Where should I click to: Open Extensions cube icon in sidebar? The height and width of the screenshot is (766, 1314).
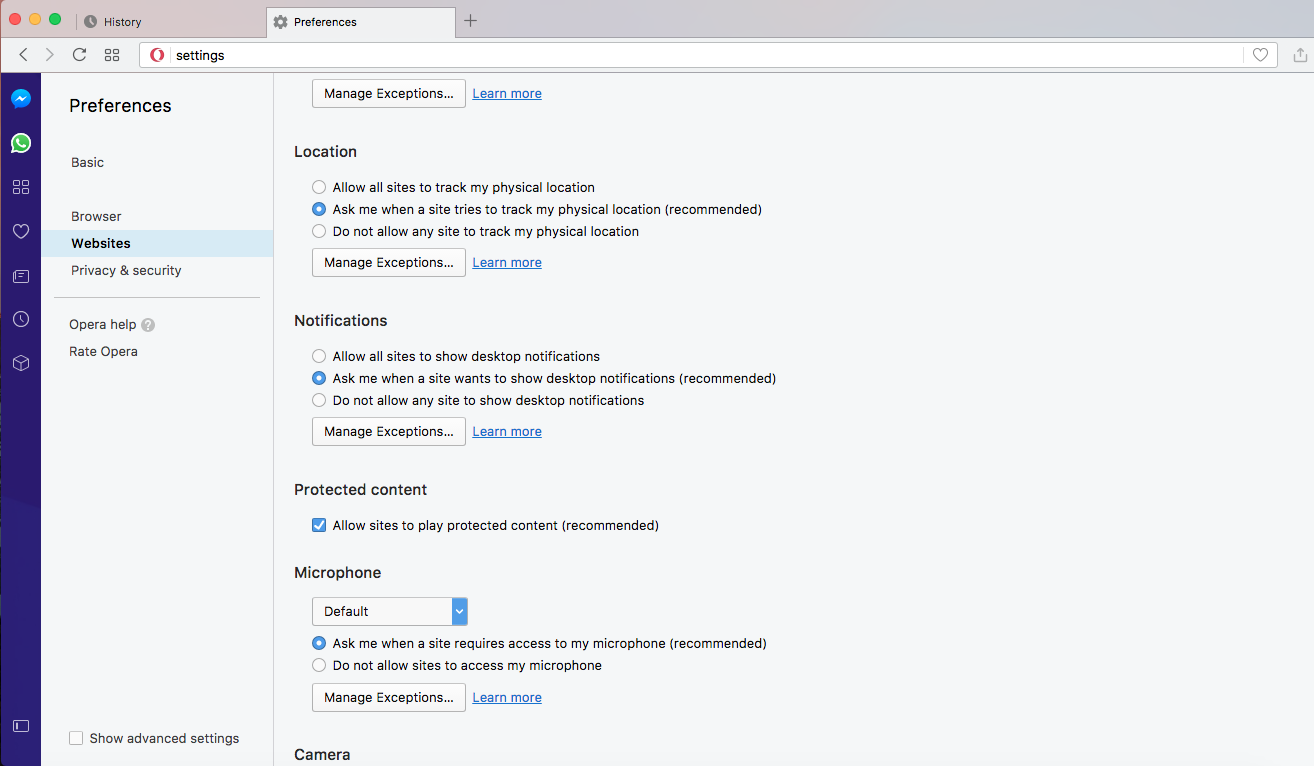[x=21, y=363]
